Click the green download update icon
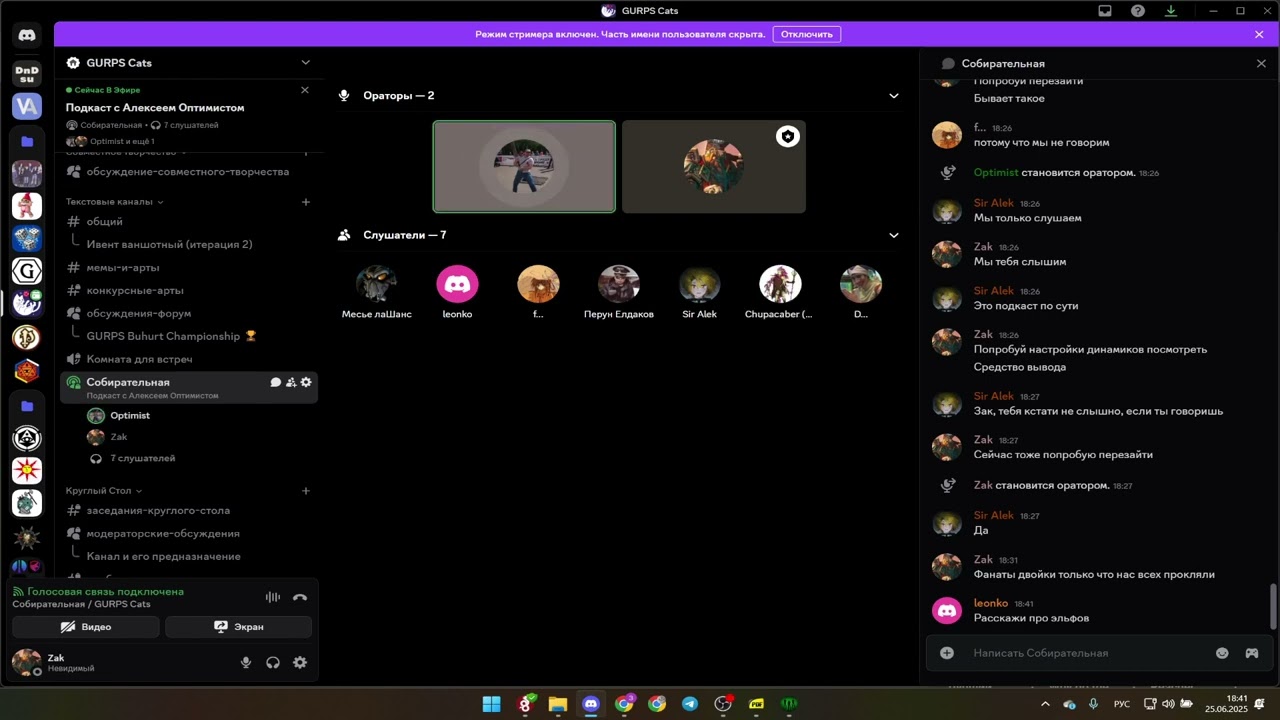The width and height of the screenshot is (1280, 720). (1171, 11)
